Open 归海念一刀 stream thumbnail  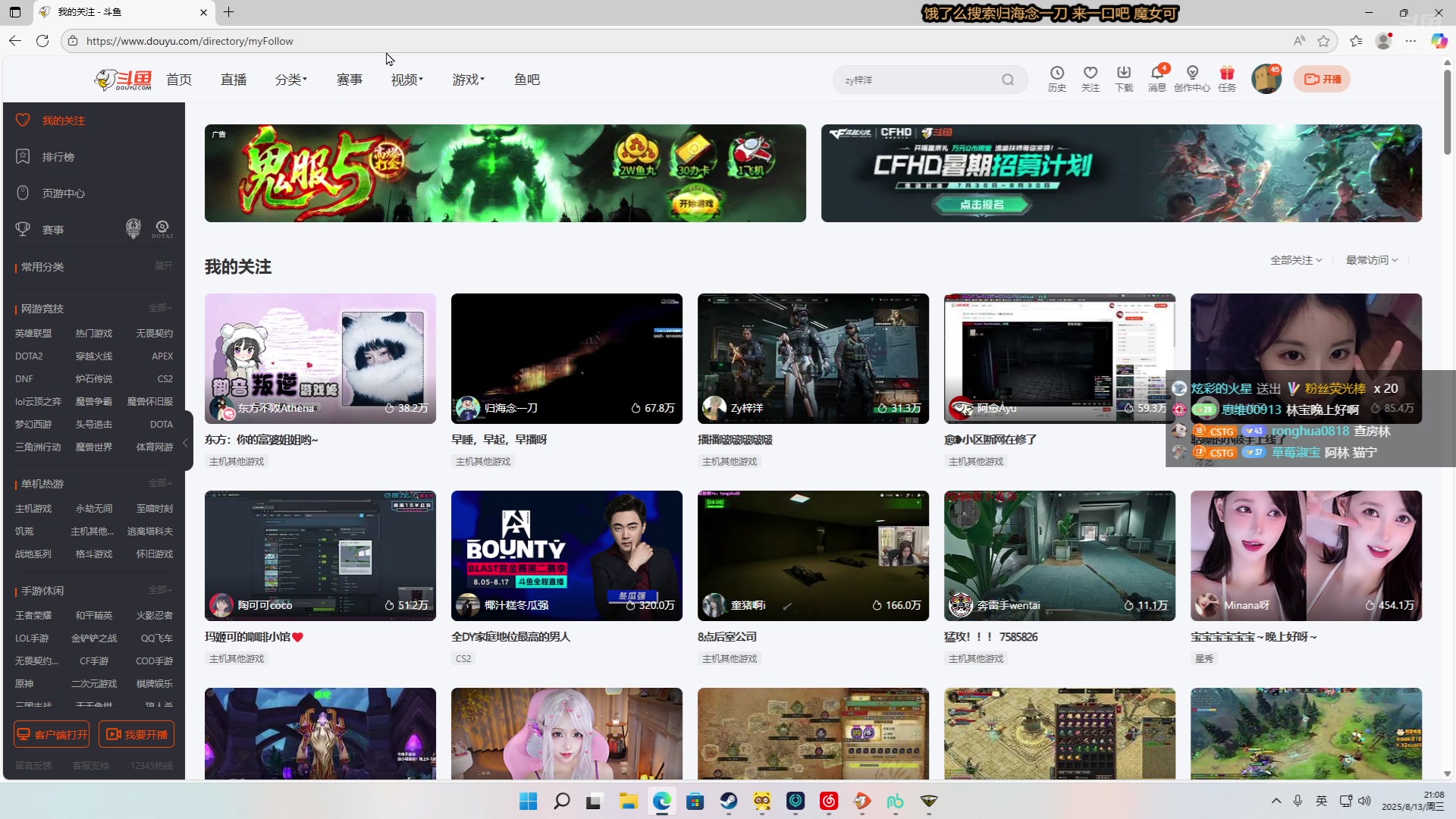click(566, 359)
